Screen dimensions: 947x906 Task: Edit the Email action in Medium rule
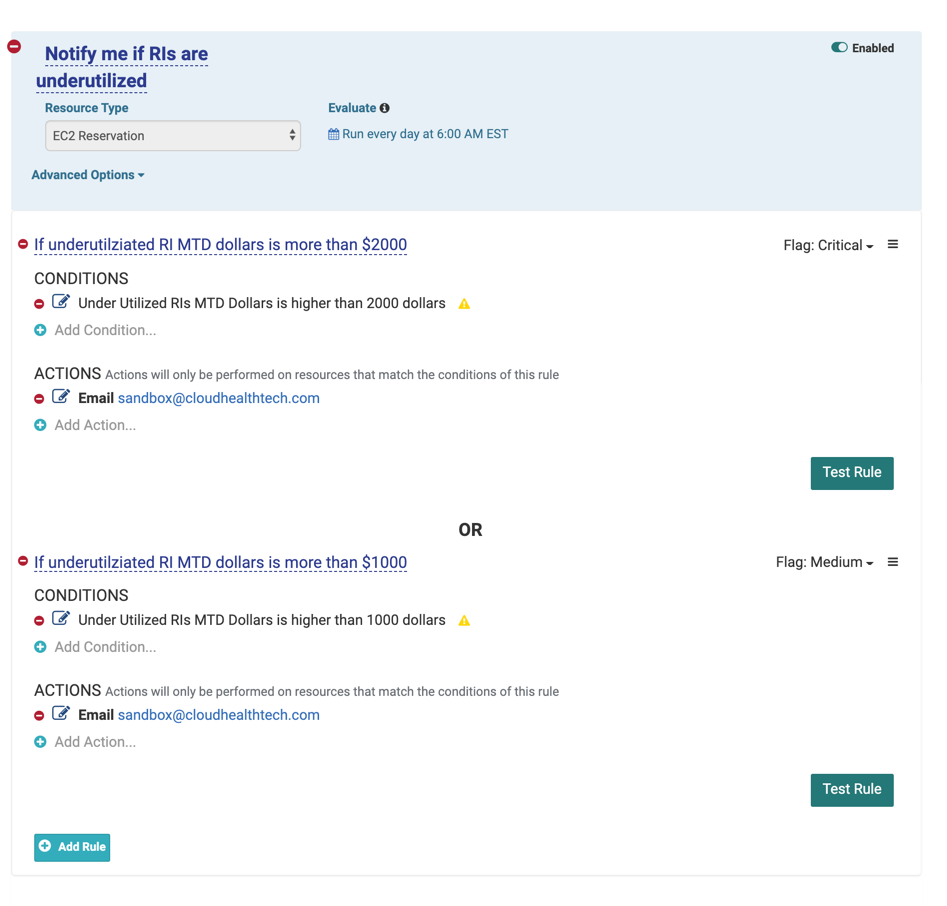61,714
